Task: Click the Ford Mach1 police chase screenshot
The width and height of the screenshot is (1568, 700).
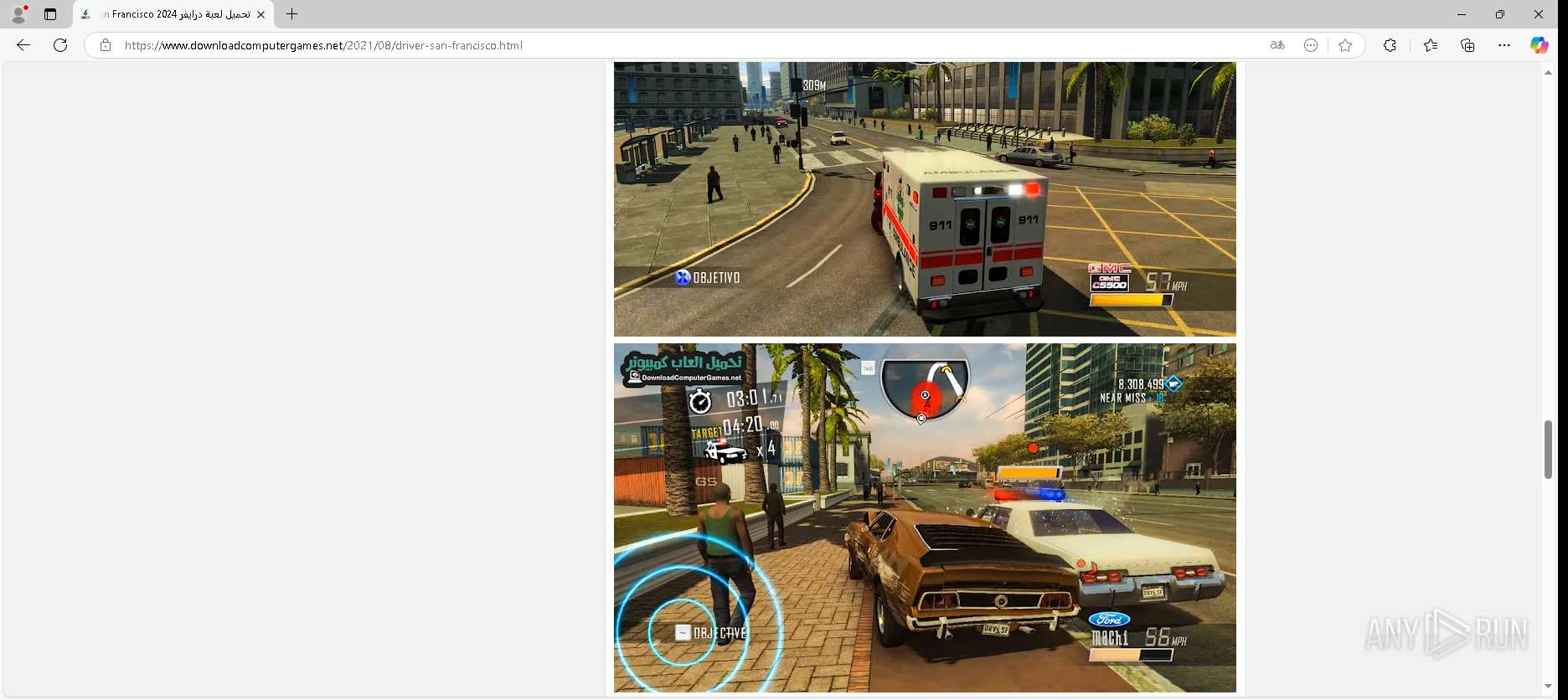Action: [x=925, y=517]
